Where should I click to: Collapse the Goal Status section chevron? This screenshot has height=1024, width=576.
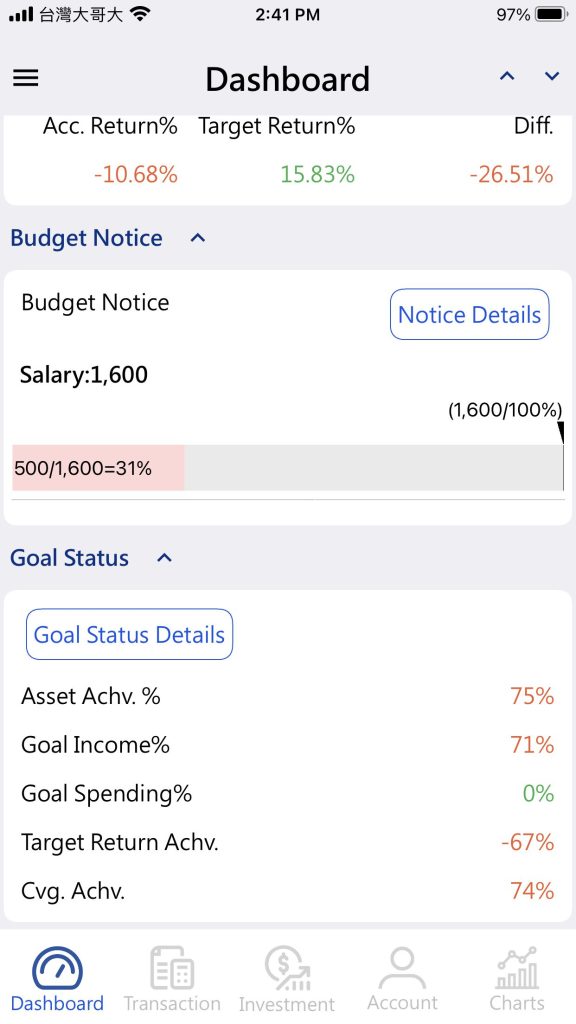165,558
